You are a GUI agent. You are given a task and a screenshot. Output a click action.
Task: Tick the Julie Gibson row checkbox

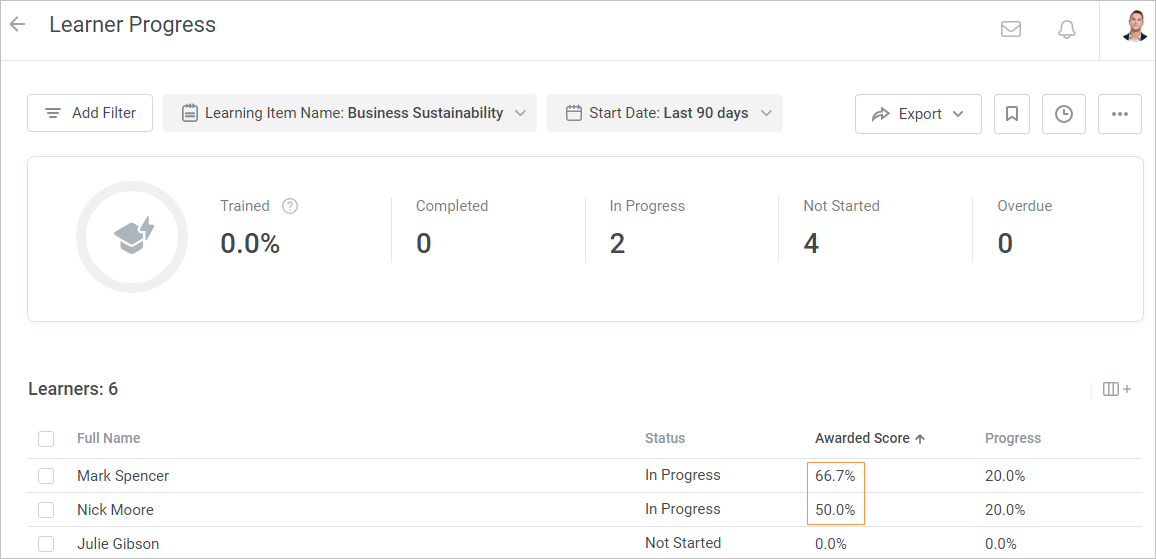pyautogui.click(x=46, y=544)
